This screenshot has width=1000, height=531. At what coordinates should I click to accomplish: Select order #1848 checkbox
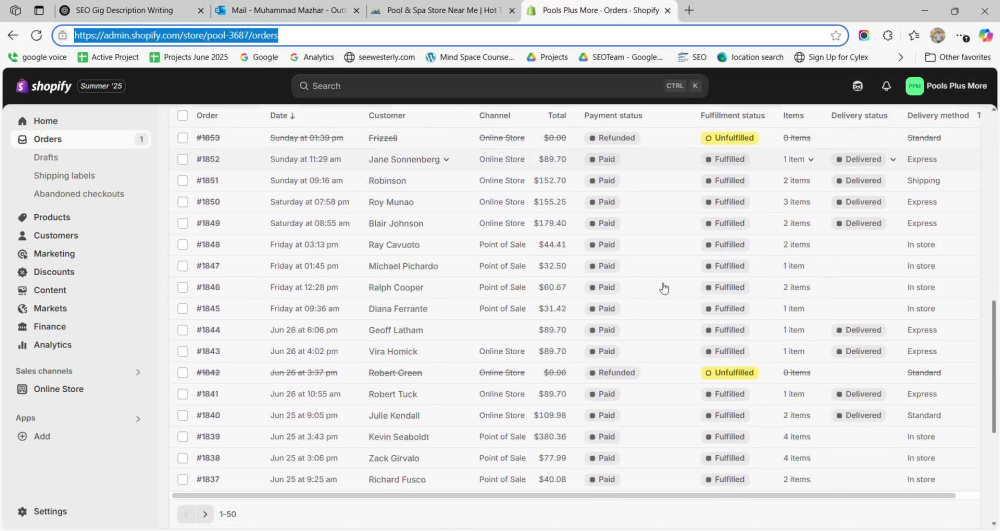[x=182, y=245]
